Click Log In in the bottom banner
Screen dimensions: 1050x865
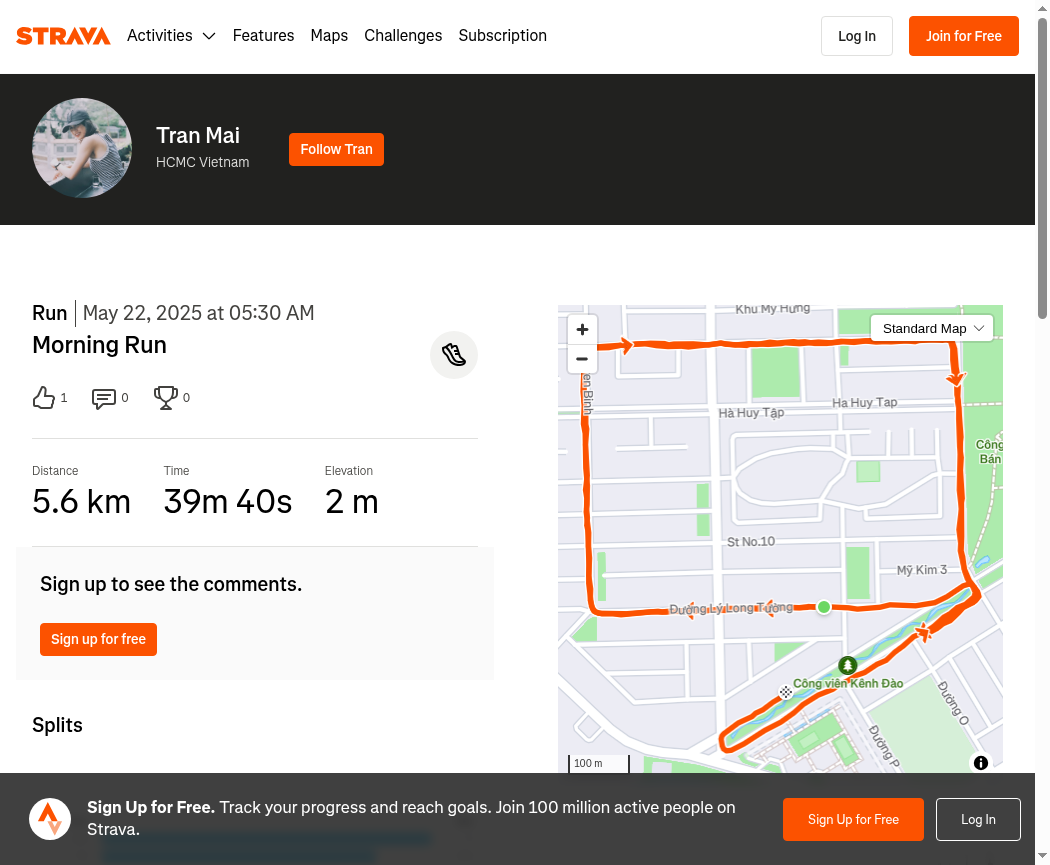coord(978,819)
